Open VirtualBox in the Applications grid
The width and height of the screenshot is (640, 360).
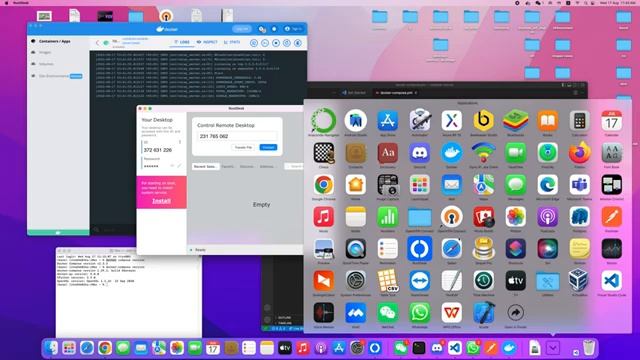(580, 281)
